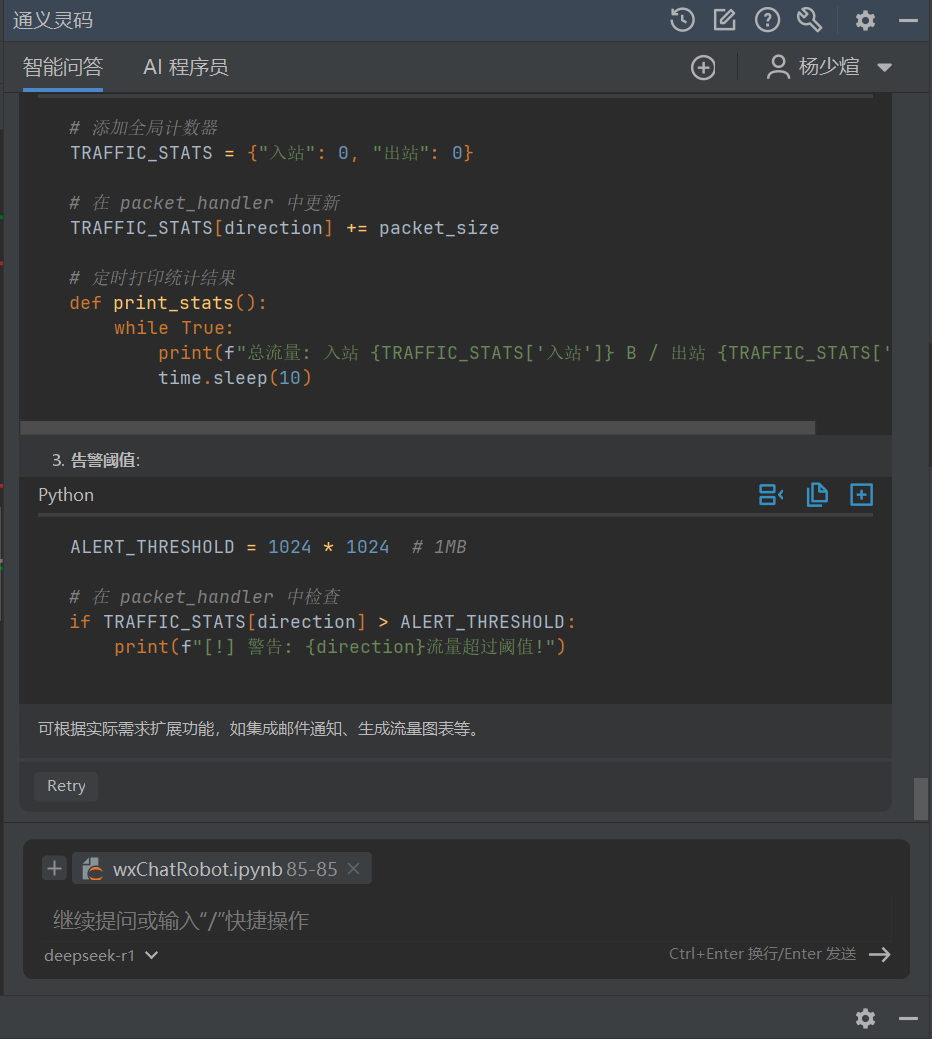Viewport: 932px width, 1039px height.
Task: Create new file from Python code
Action: [x=861, y=494]
